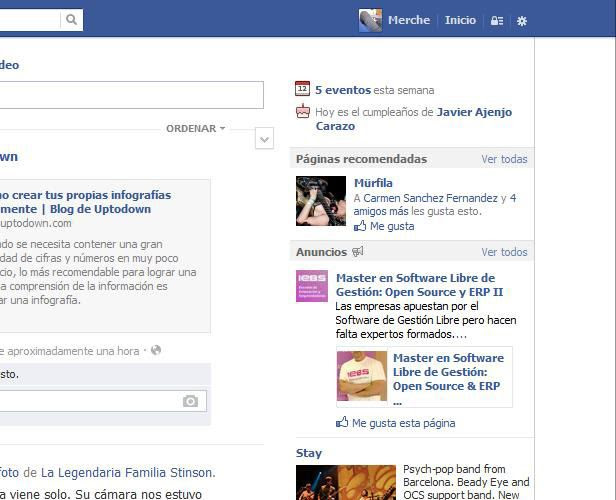The width and height of the screenshot is (616, 500).
Task: Like Mürfila with Me gusta
Action: tap(384, 226)
